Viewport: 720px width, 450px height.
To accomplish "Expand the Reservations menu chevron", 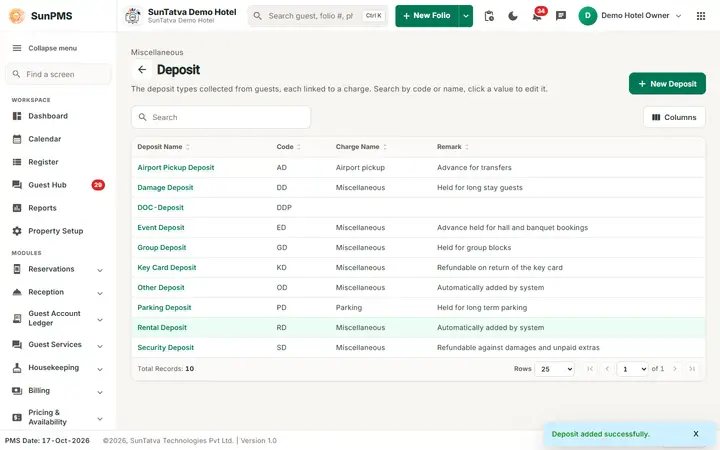I will (100, 270).
